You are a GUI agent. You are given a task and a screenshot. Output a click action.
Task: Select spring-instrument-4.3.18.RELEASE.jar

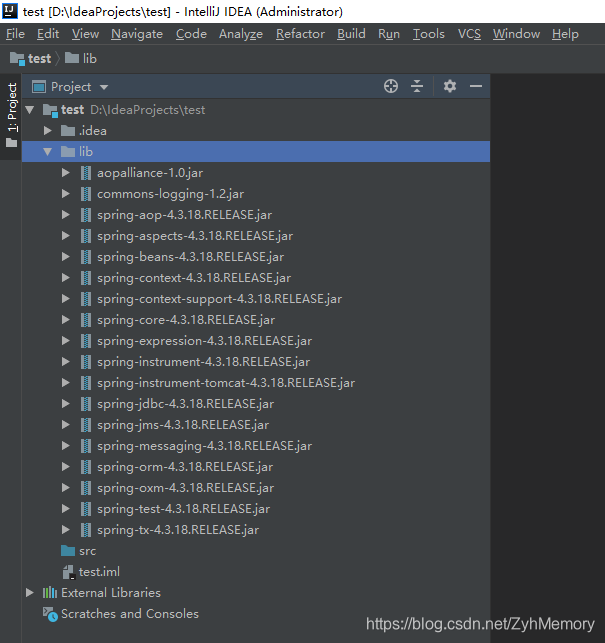[203, 362]
